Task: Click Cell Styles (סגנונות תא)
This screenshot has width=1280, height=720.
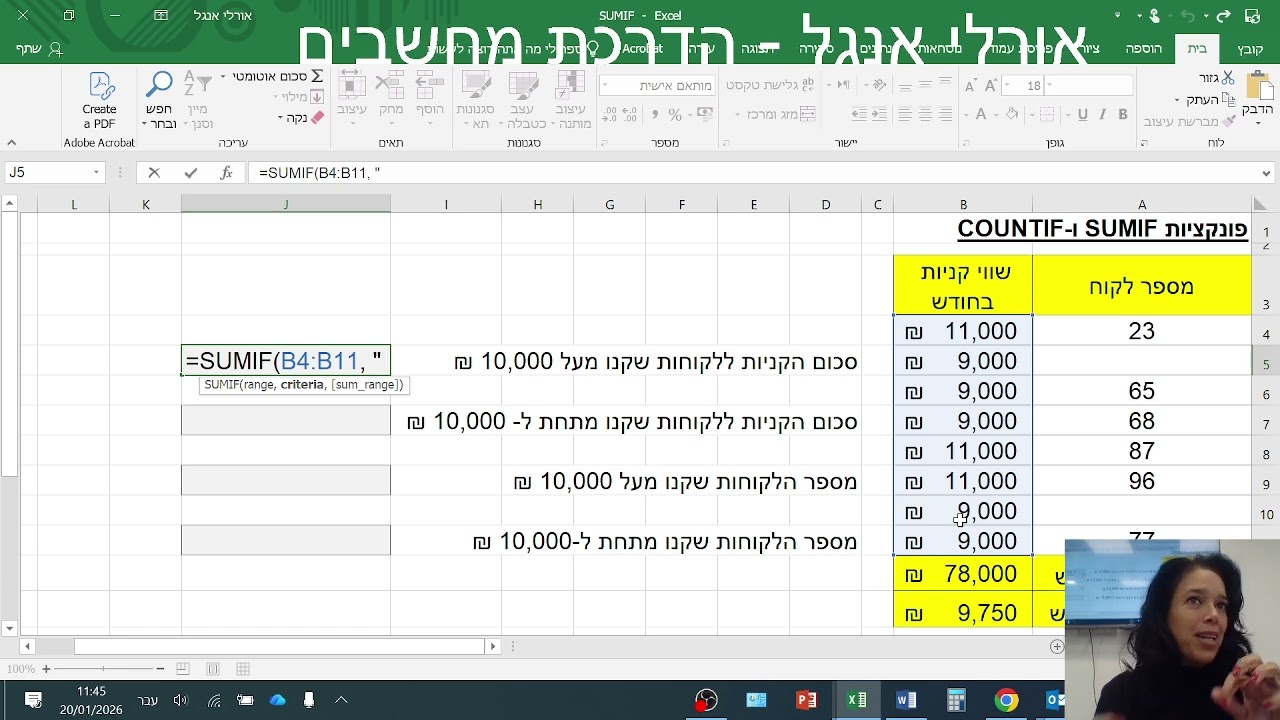Action: [x=476, y=100]
